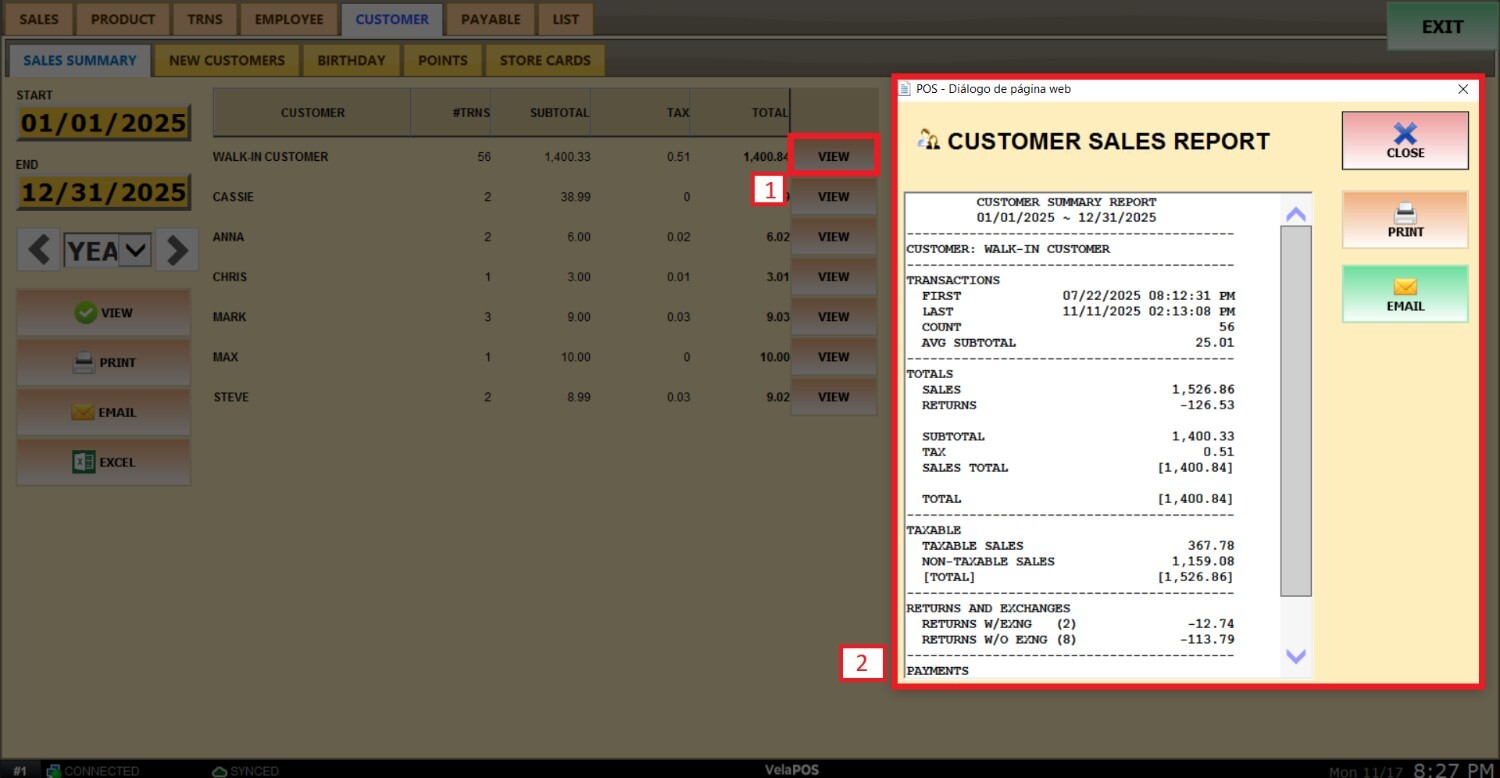Click the envelope EMAIL button in left panel

coord(104,413)
